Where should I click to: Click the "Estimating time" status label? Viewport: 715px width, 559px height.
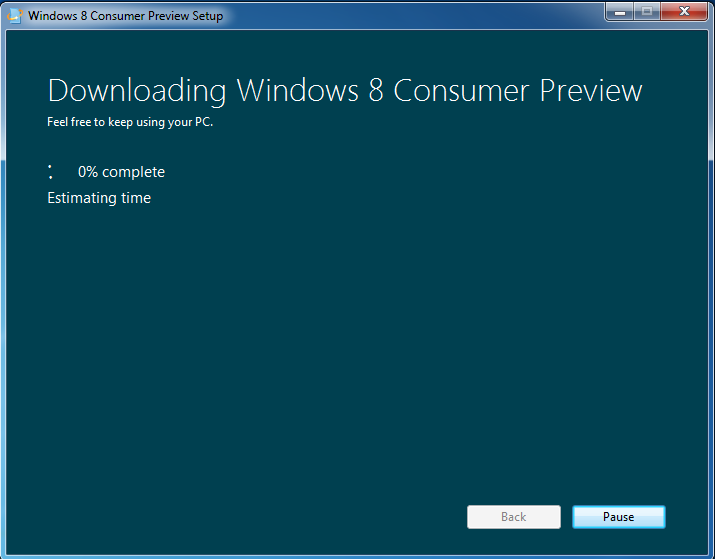tap(99, 198)
